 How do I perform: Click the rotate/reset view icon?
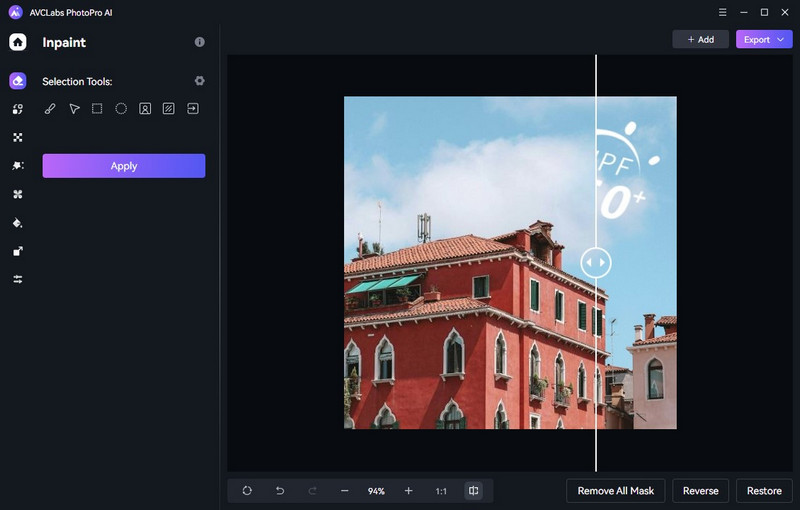tap(247, 491)
